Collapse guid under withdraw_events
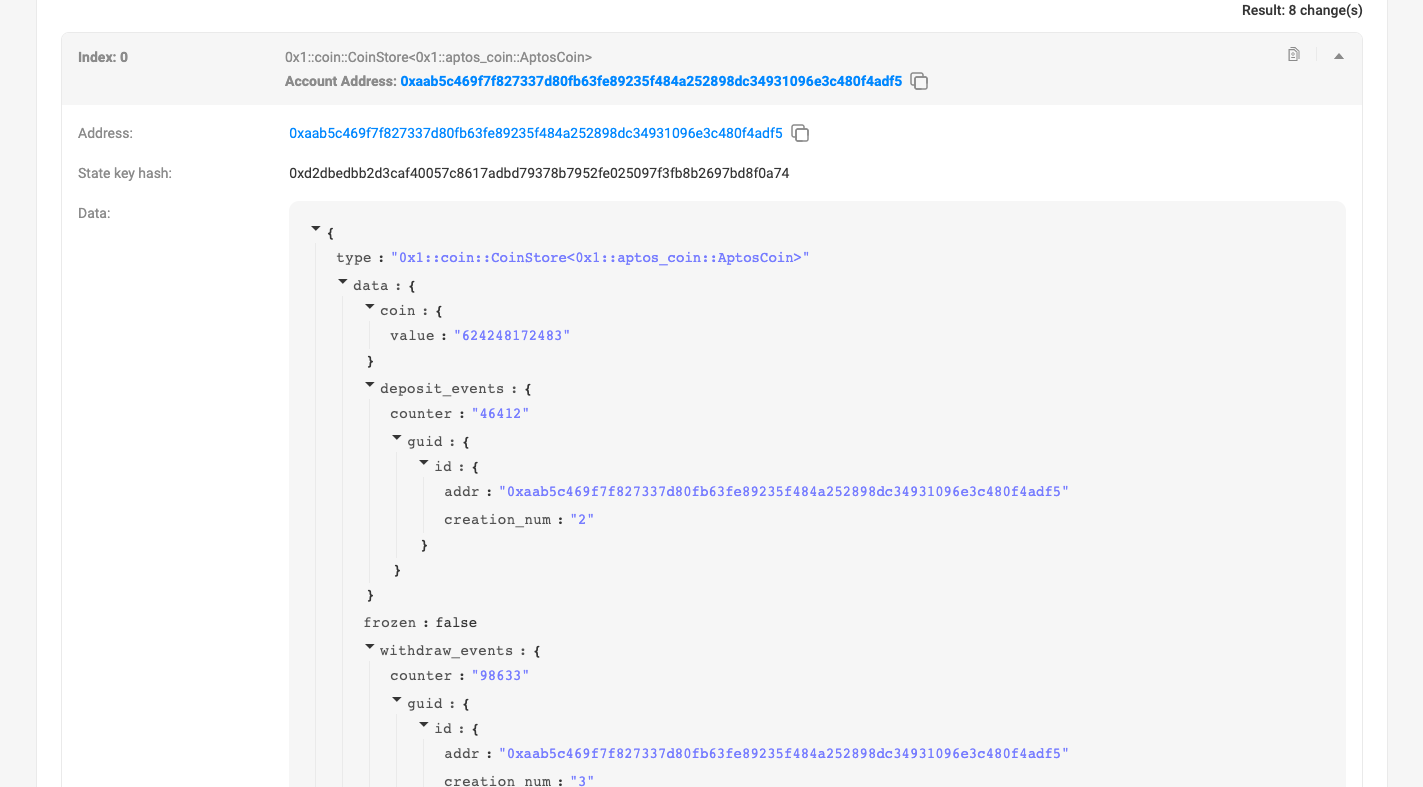 click(x=397, y=700)
